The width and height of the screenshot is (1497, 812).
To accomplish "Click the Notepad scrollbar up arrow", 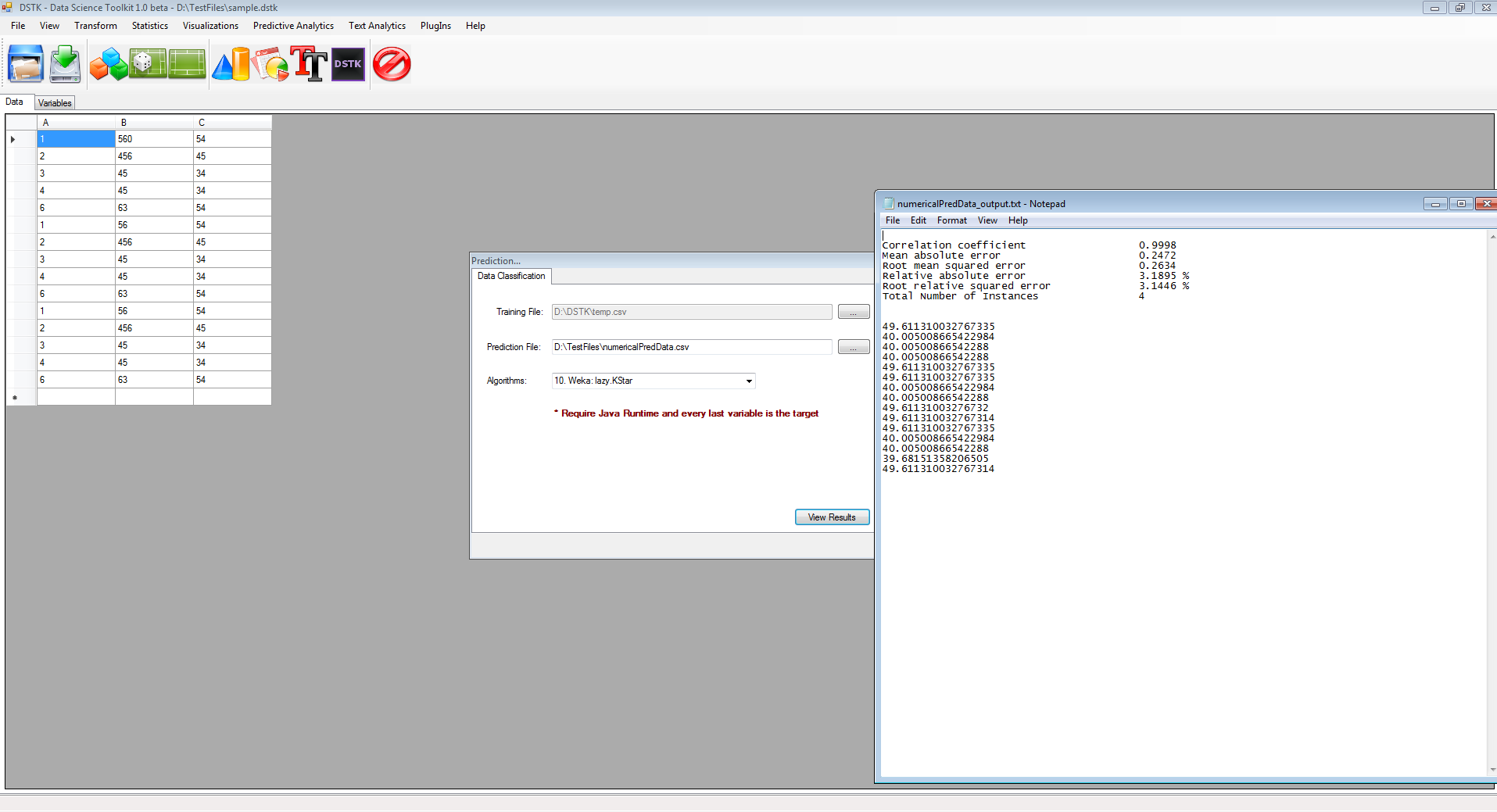I will [x=1492, y=236].
